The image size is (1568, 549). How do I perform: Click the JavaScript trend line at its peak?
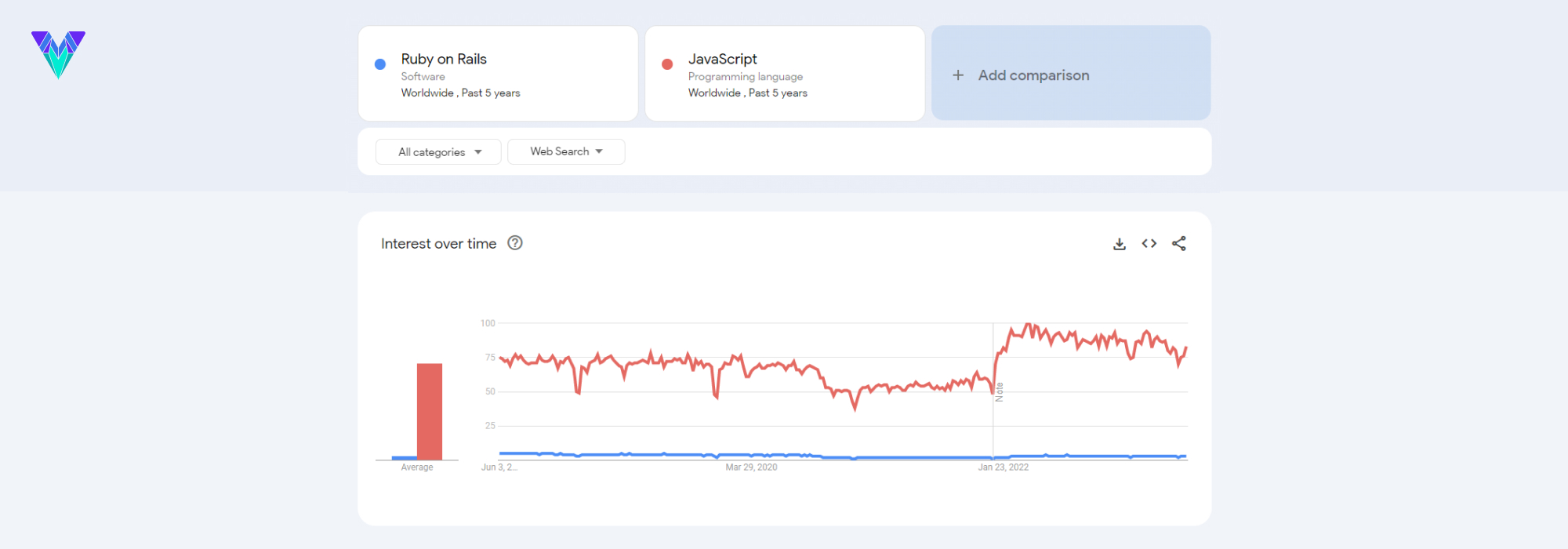1027,324
